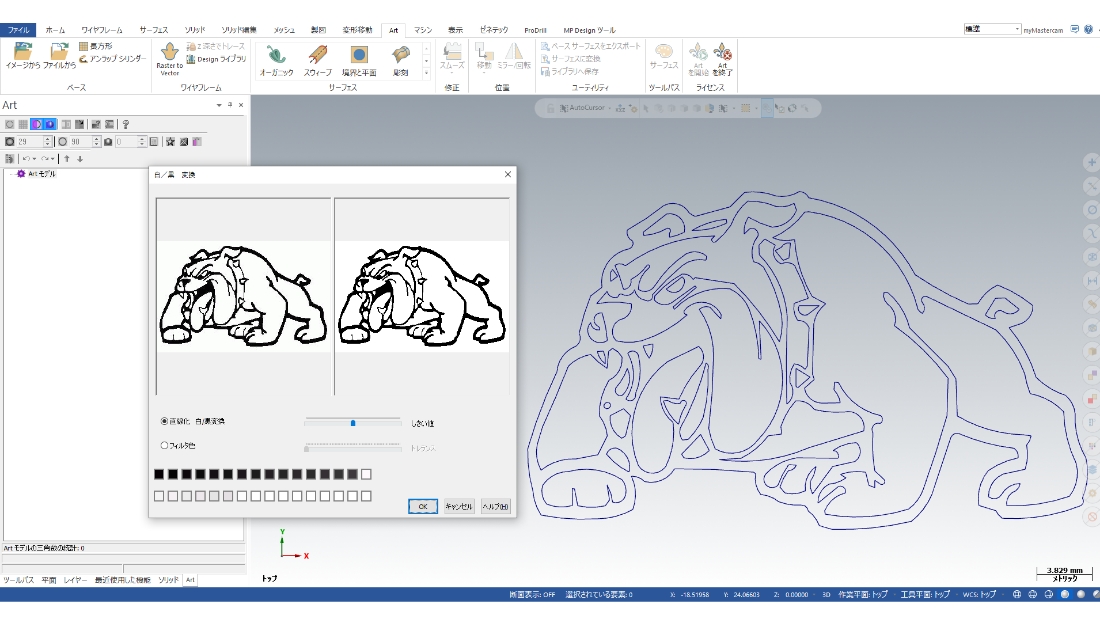Increase the value 29 with spinner up

coord(47,139)
